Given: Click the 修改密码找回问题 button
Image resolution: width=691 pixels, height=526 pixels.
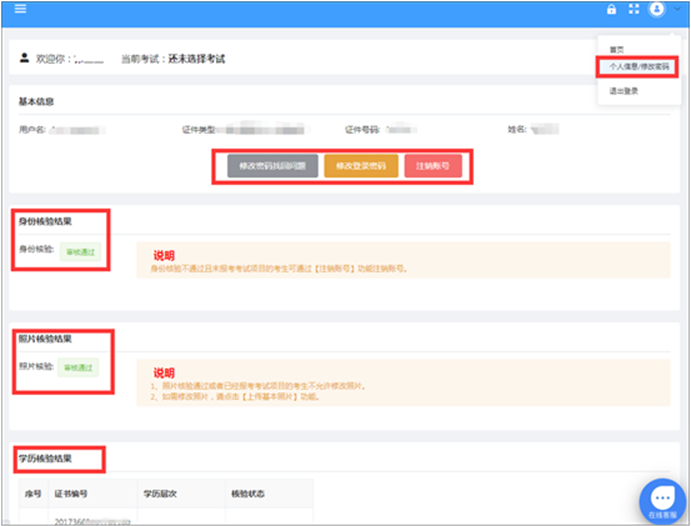Looking at the screenshot, I should click(x=272, y=166).
